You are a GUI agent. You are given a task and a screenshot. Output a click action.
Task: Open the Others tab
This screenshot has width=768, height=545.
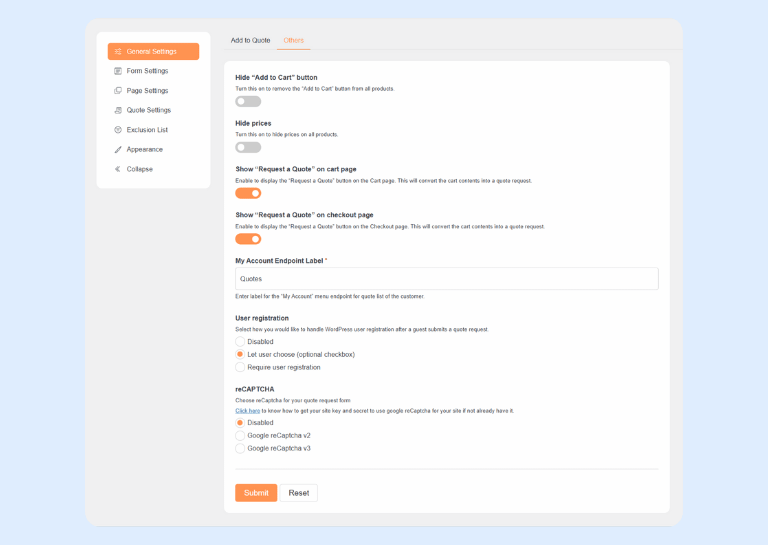coord(293,40)
